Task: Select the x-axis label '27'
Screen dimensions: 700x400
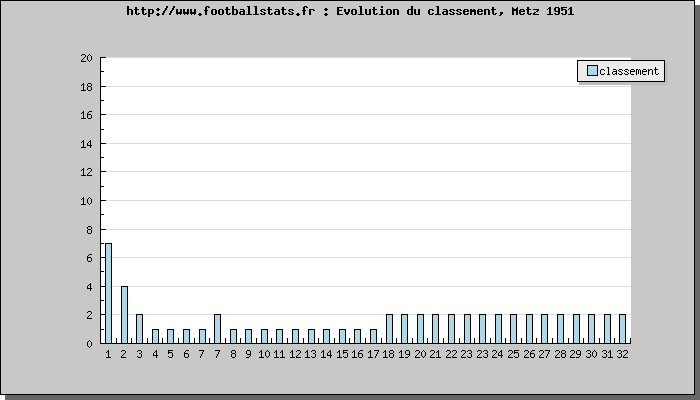Action: (x=545, y=354)
